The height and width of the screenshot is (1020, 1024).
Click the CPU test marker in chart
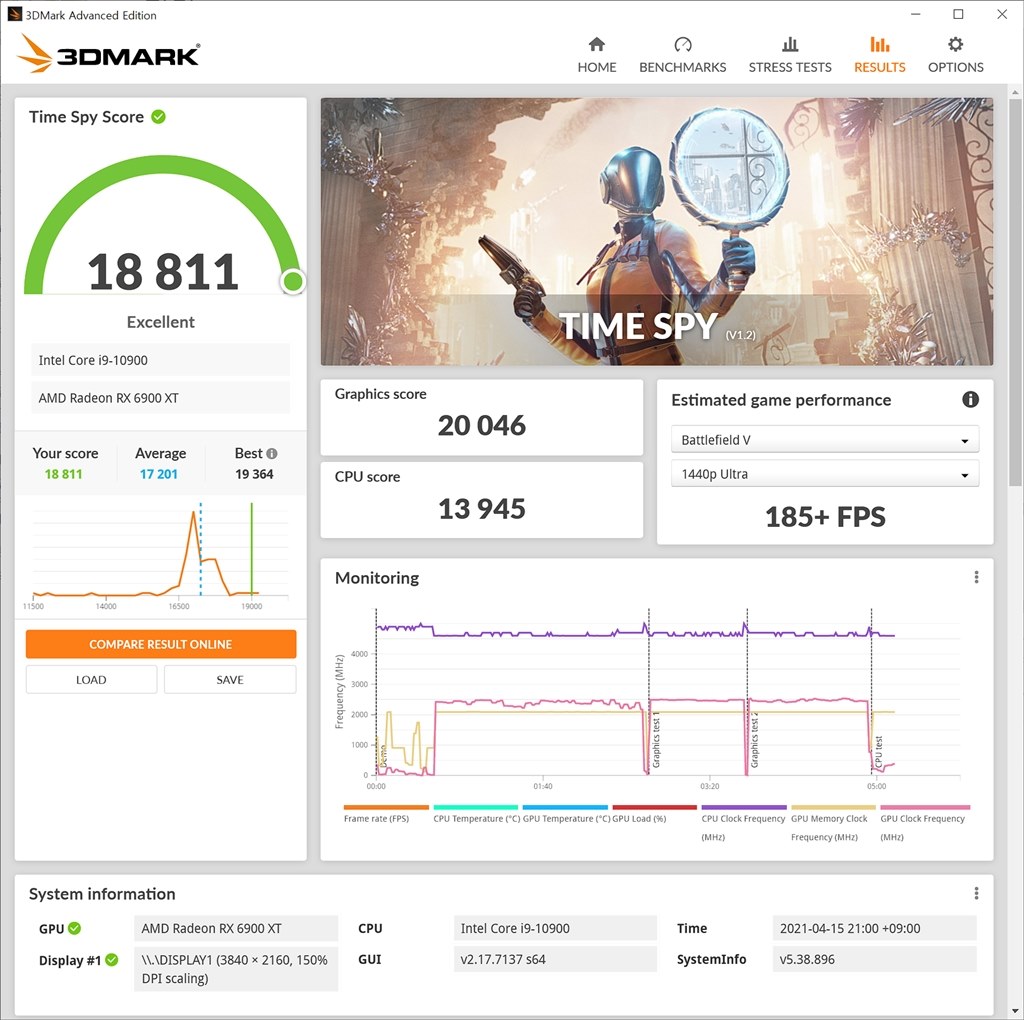click(879, 752)
